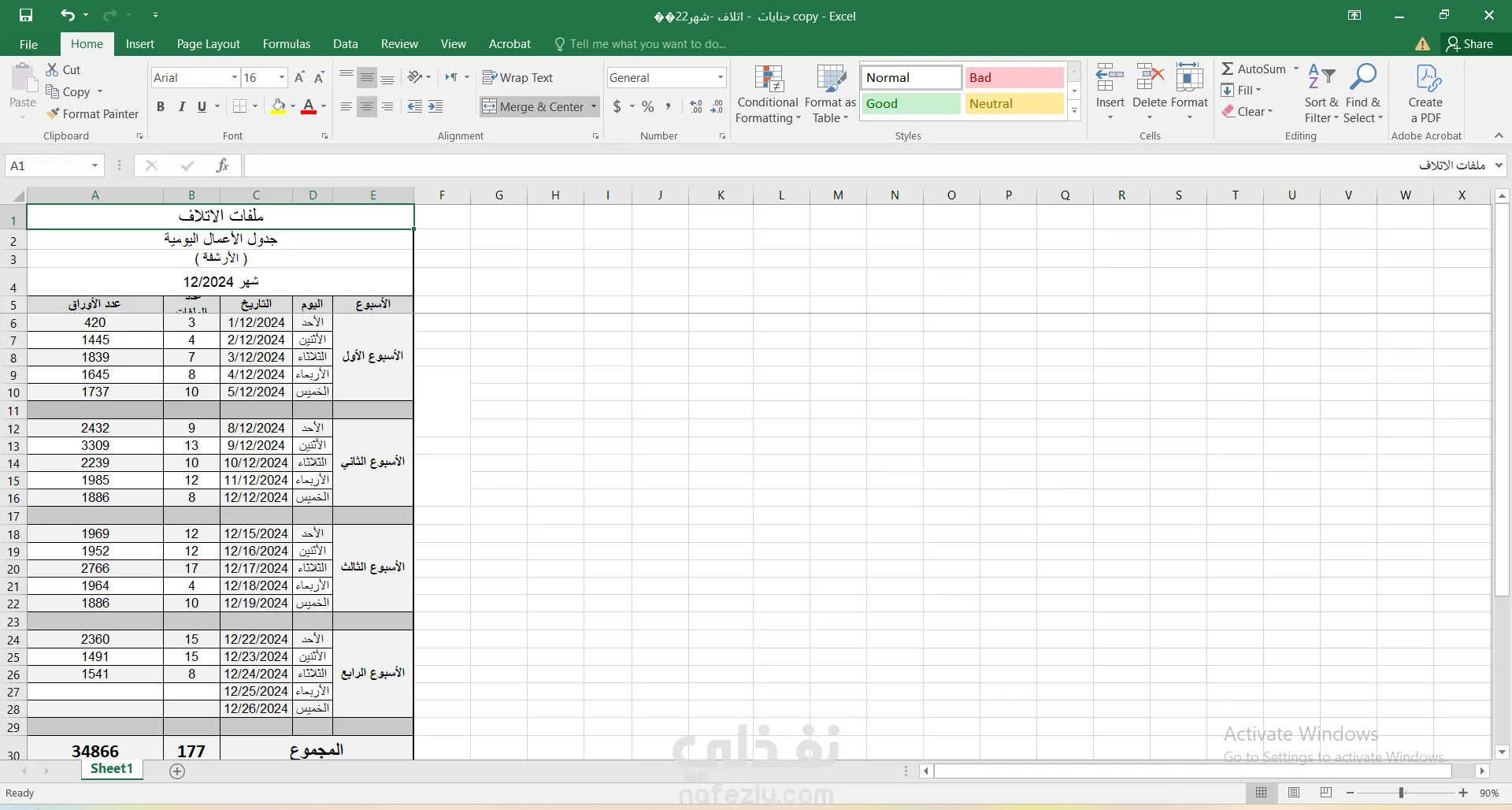Screen dimensions: 1512x810
Task: Click the Normal view icon in status bar
Action: 1262,793
